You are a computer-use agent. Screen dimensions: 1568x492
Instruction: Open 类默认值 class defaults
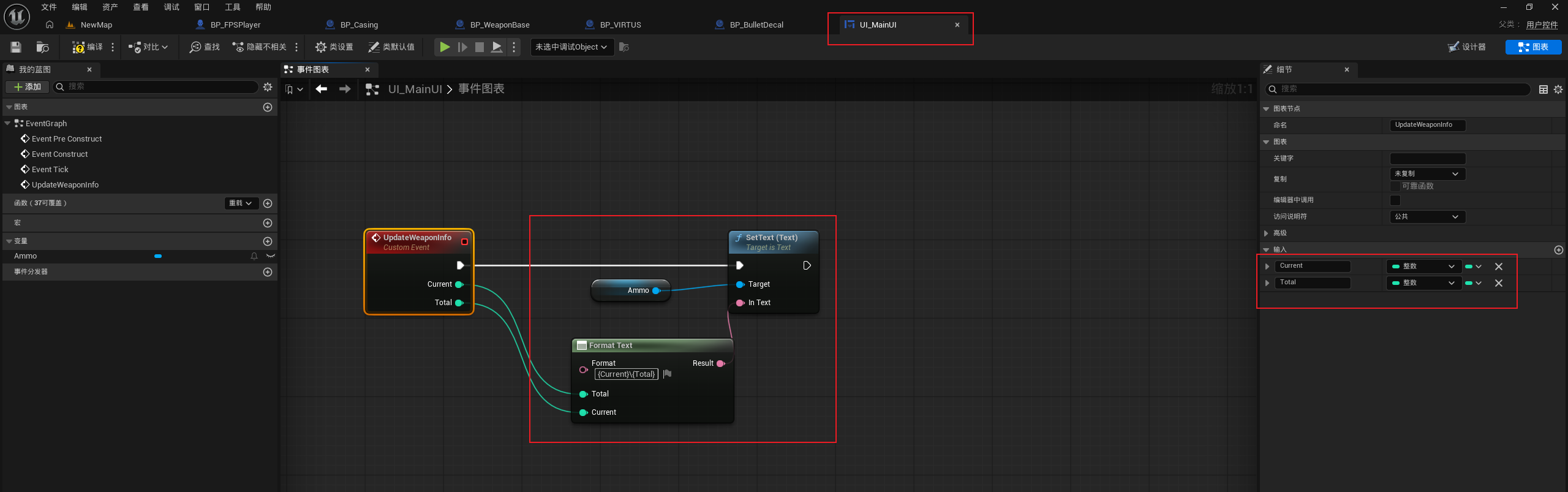coord(391,47)
